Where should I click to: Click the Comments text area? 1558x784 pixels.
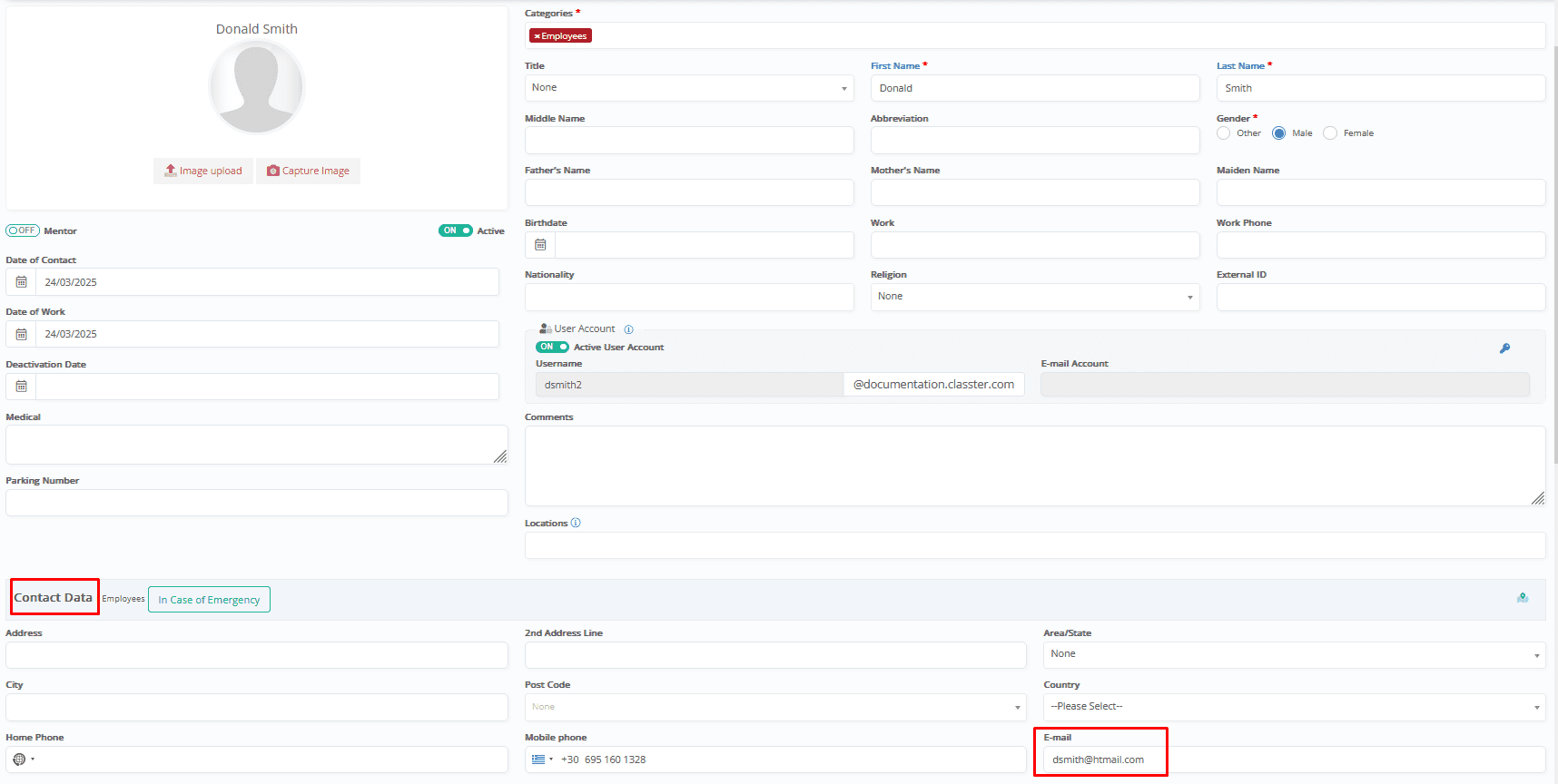click(1035, 465)
